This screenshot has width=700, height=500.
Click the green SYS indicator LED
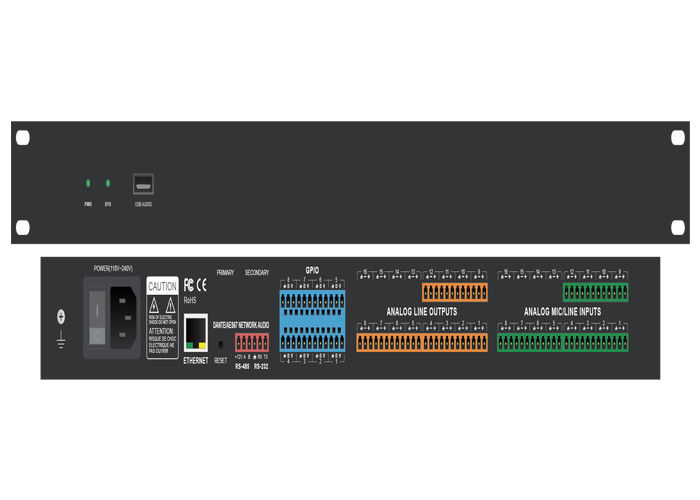pos(107,184)
